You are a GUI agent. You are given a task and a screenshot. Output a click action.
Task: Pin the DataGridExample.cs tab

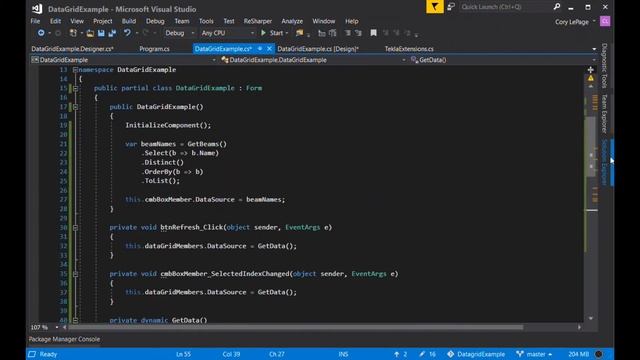260,49
